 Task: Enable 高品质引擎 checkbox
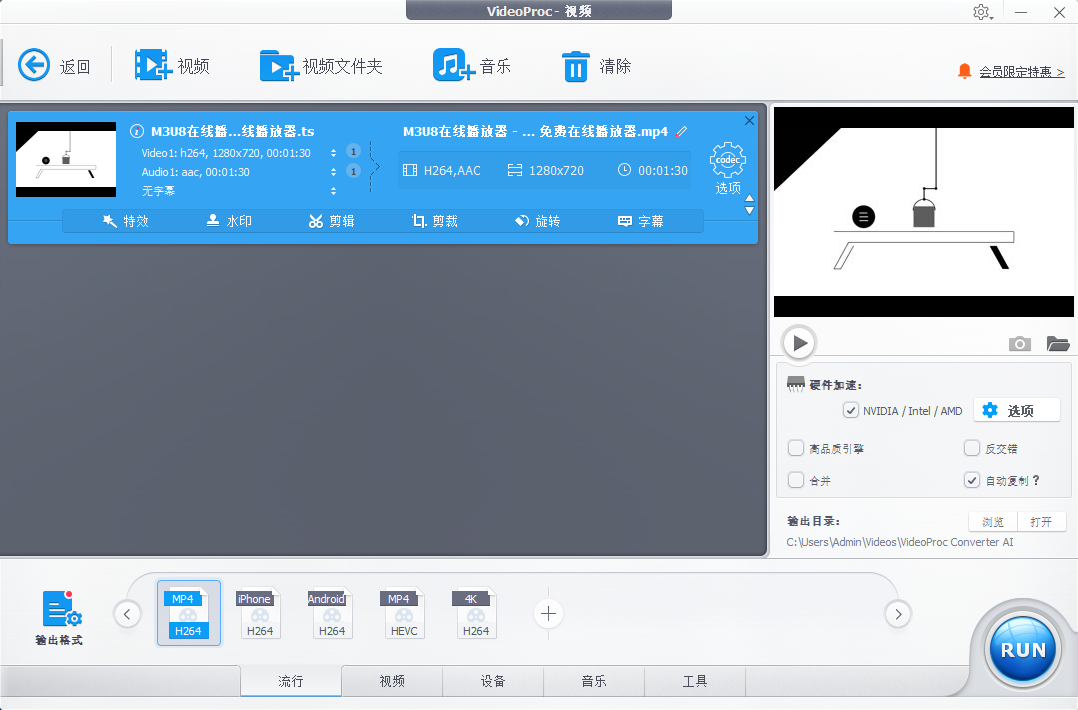point(795,448)
